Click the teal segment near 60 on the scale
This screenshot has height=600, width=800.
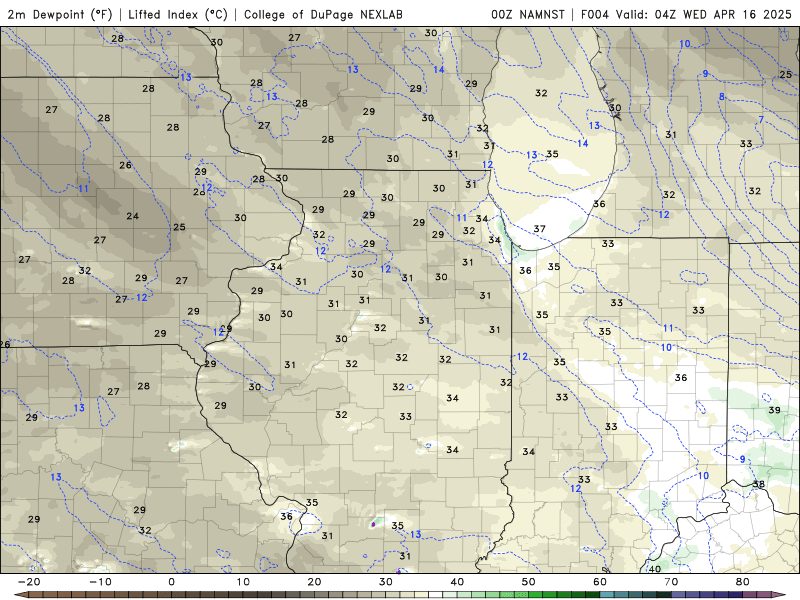coord(607,594)
